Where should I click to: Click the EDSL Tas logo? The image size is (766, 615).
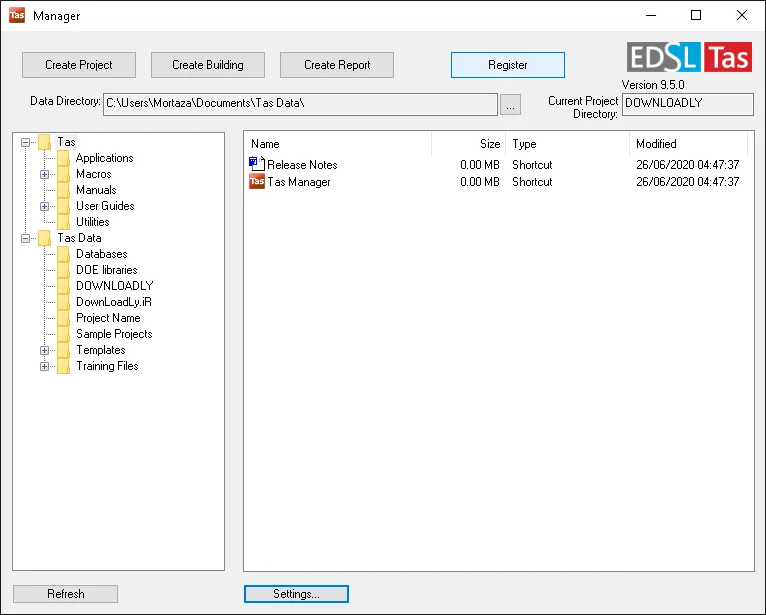[x=689, y=57]
